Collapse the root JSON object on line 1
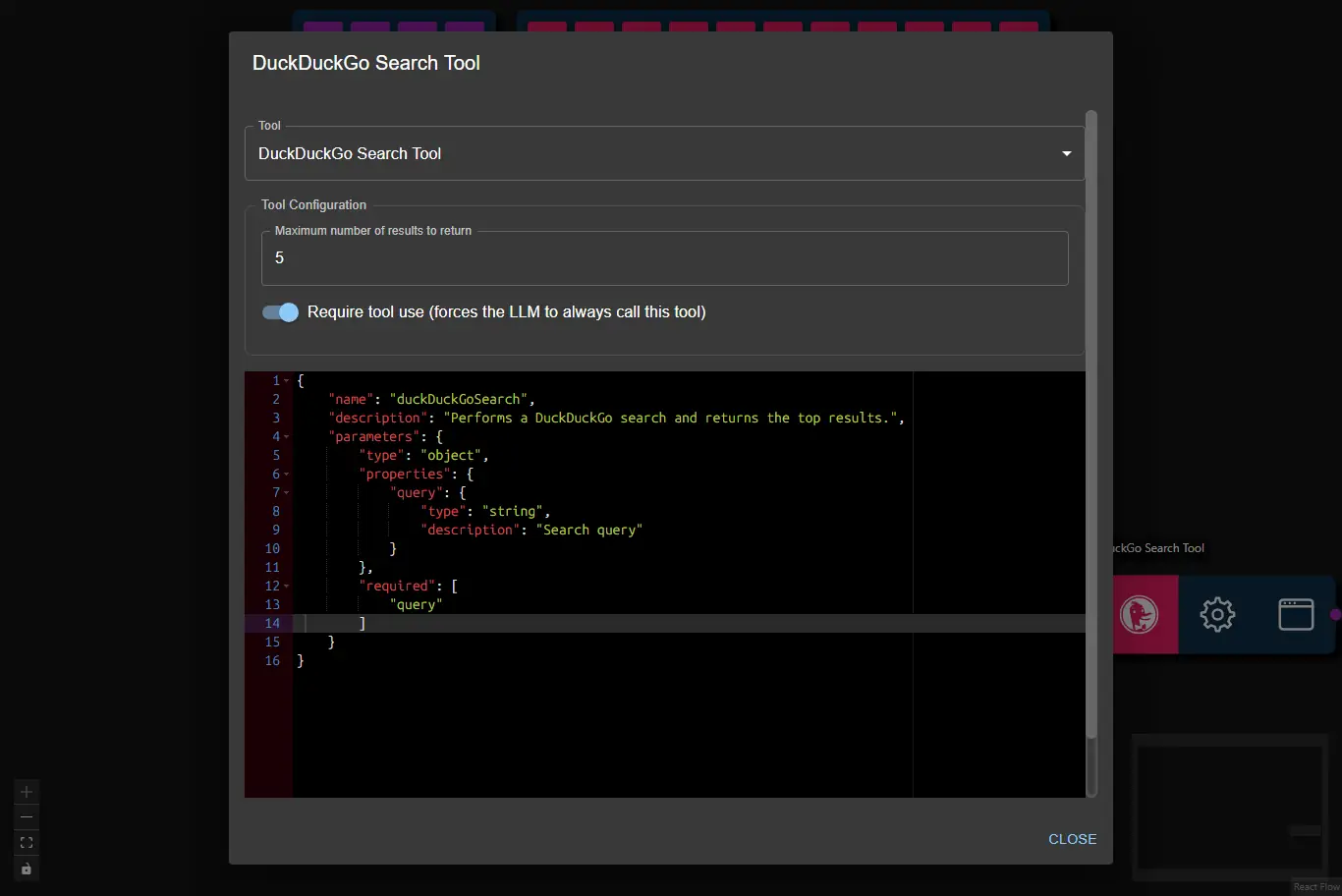This screenshot has height=896, width=1342. (286, 380)
